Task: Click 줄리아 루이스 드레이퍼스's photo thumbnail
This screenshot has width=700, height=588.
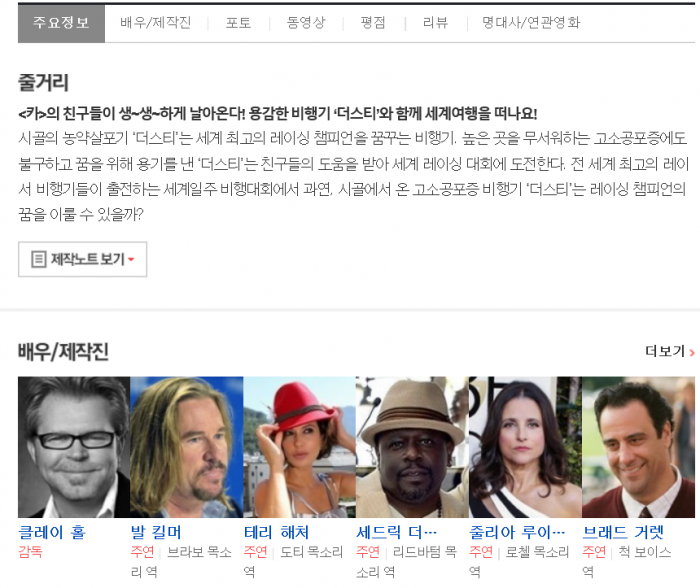Action: (x=525, y=447)
